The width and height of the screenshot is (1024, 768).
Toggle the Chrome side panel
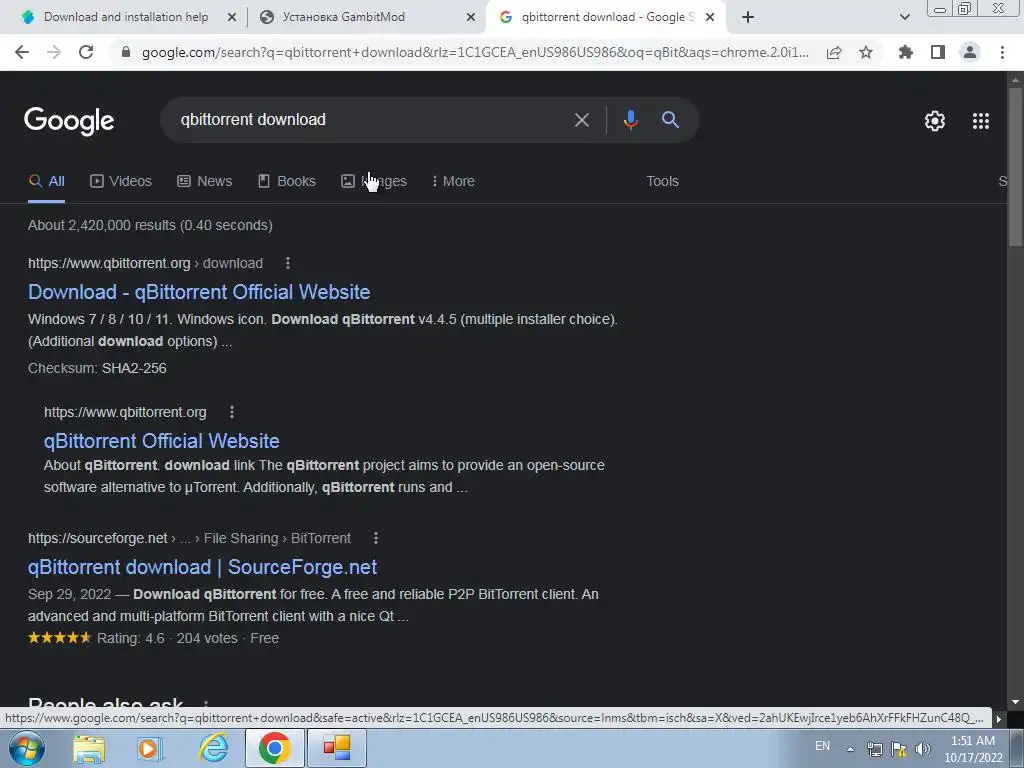[938, 52]
